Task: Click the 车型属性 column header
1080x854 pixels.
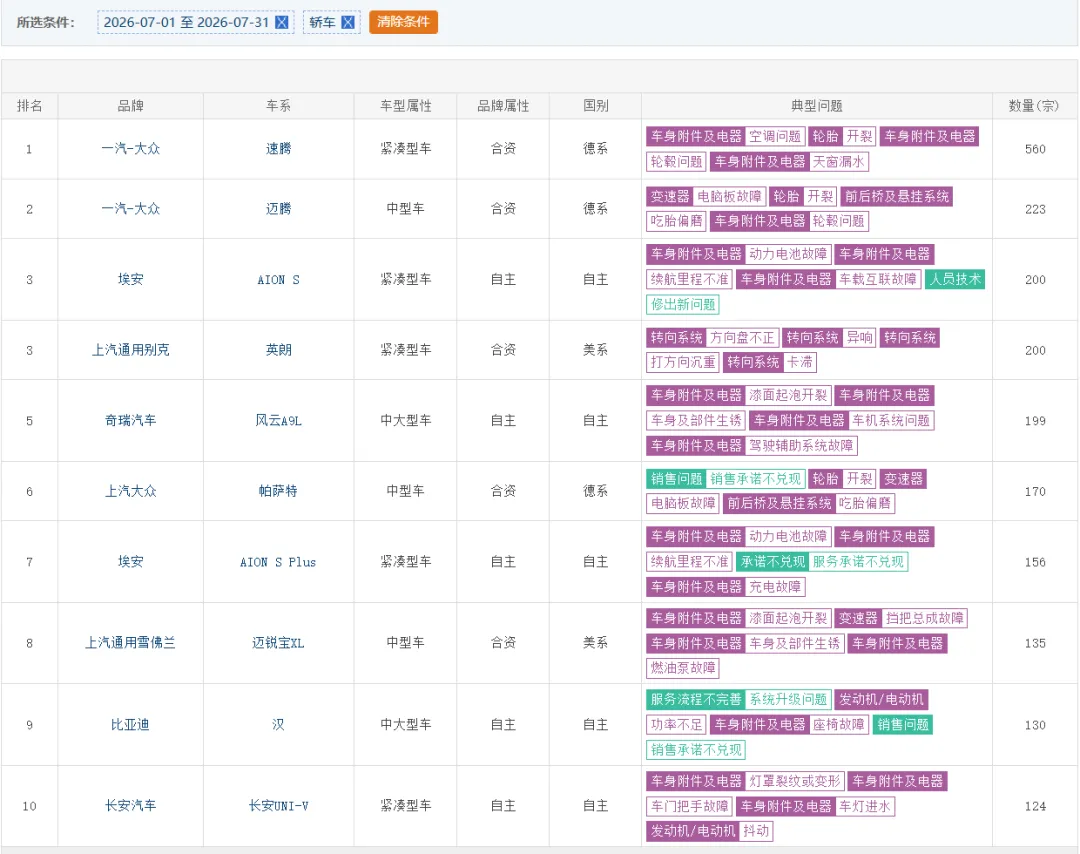Action: [406, 106]
